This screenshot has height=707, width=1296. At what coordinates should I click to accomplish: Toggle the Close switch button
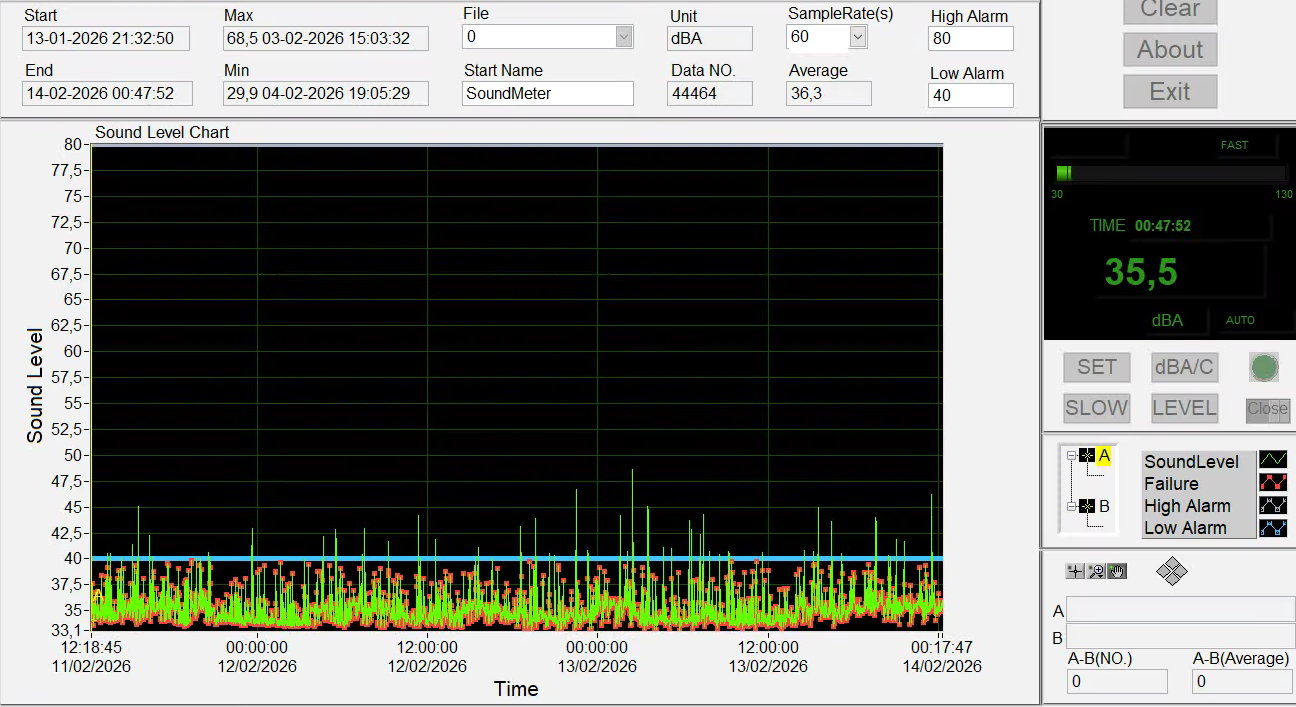(x=1267, y=409)
